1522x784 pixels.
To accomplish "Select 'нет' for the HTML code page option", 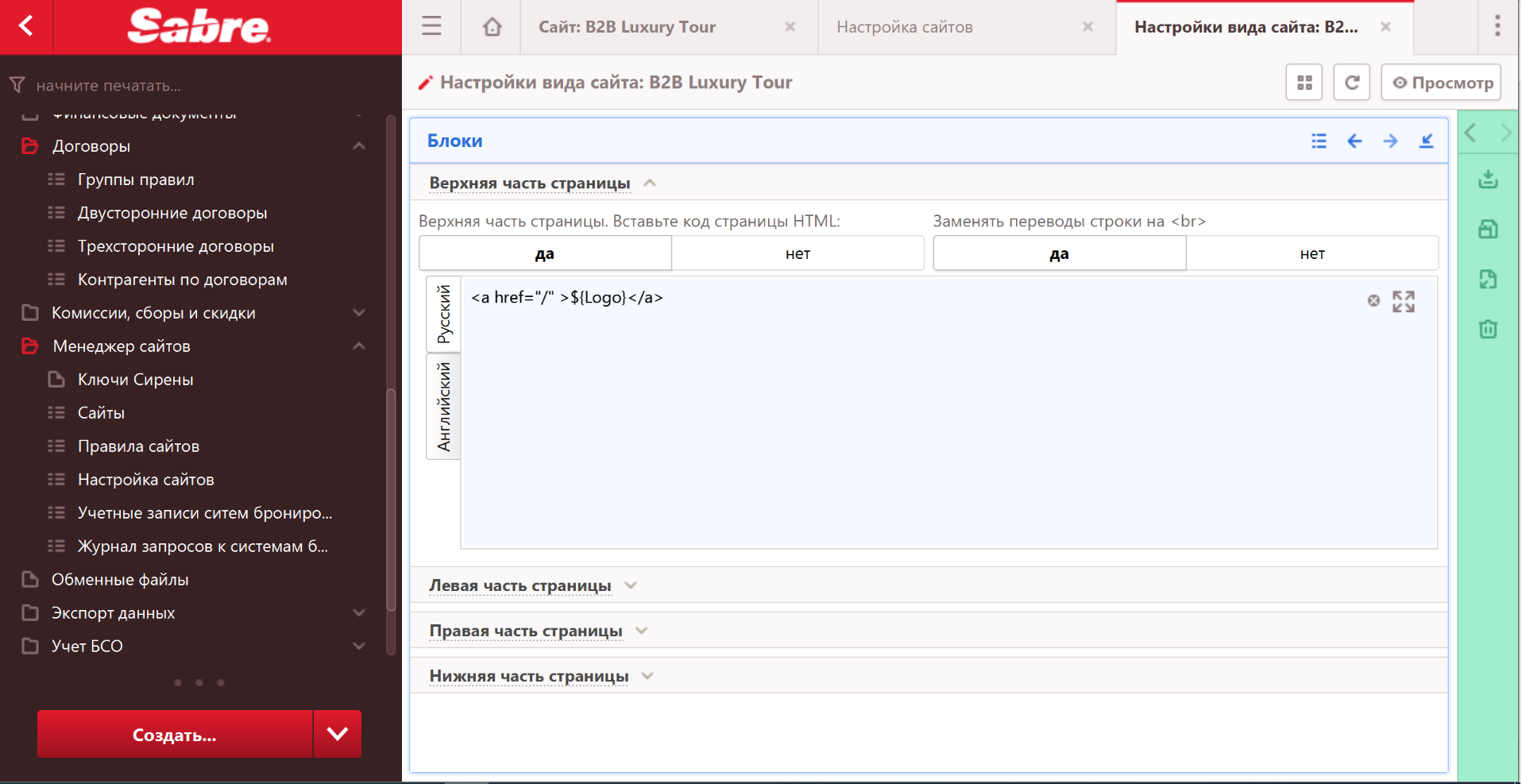I will coord(798,254).
